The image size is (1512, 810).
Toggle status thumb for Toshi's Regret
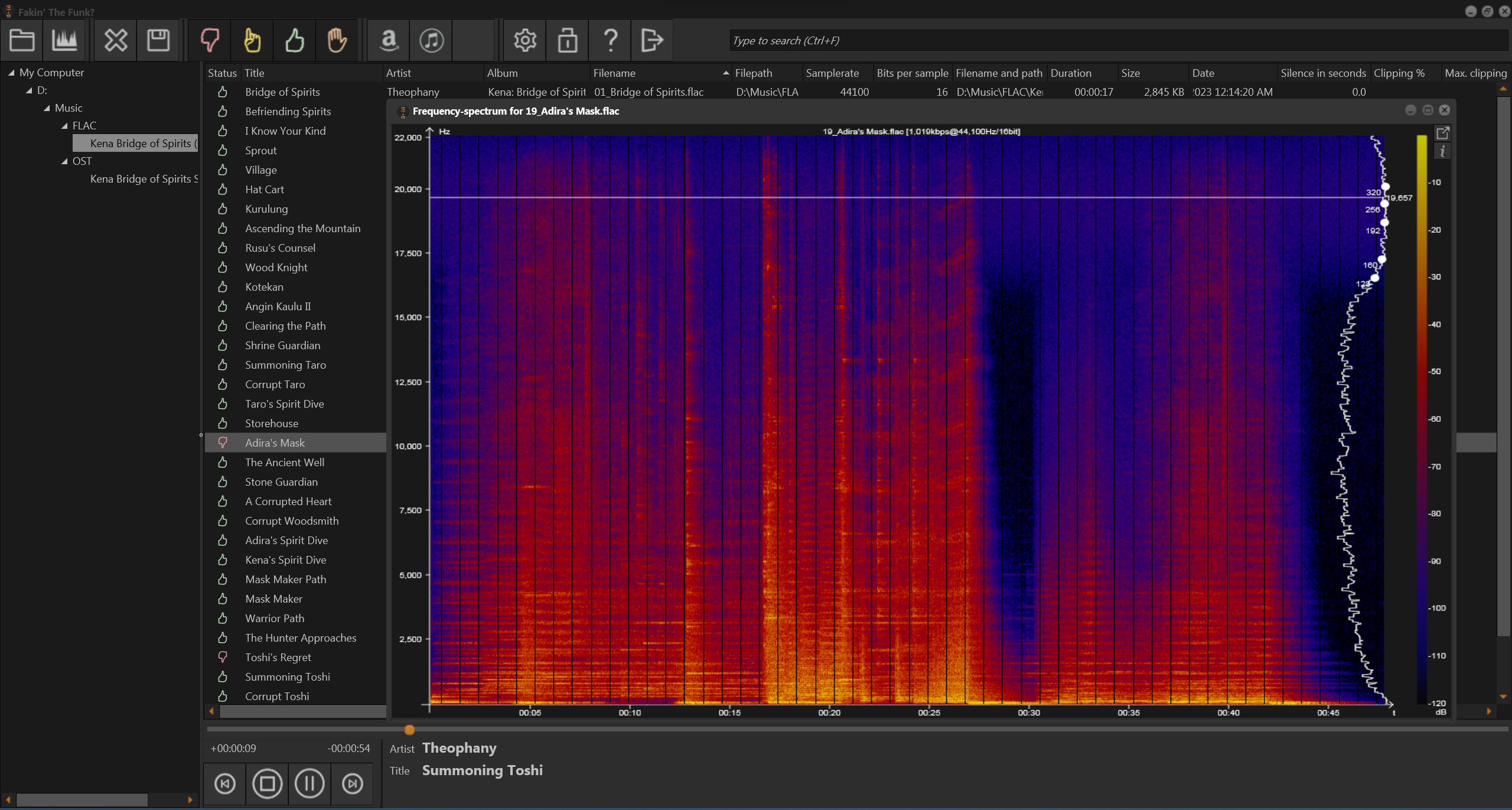click(223, 657)
